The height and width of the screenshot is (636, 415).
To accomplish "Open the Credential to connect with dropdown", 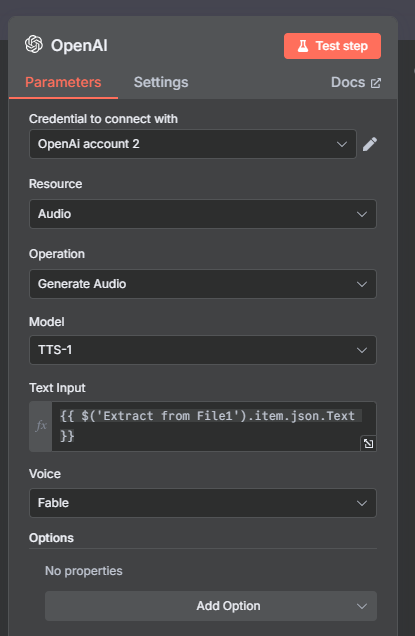I will tap(193, 144).
